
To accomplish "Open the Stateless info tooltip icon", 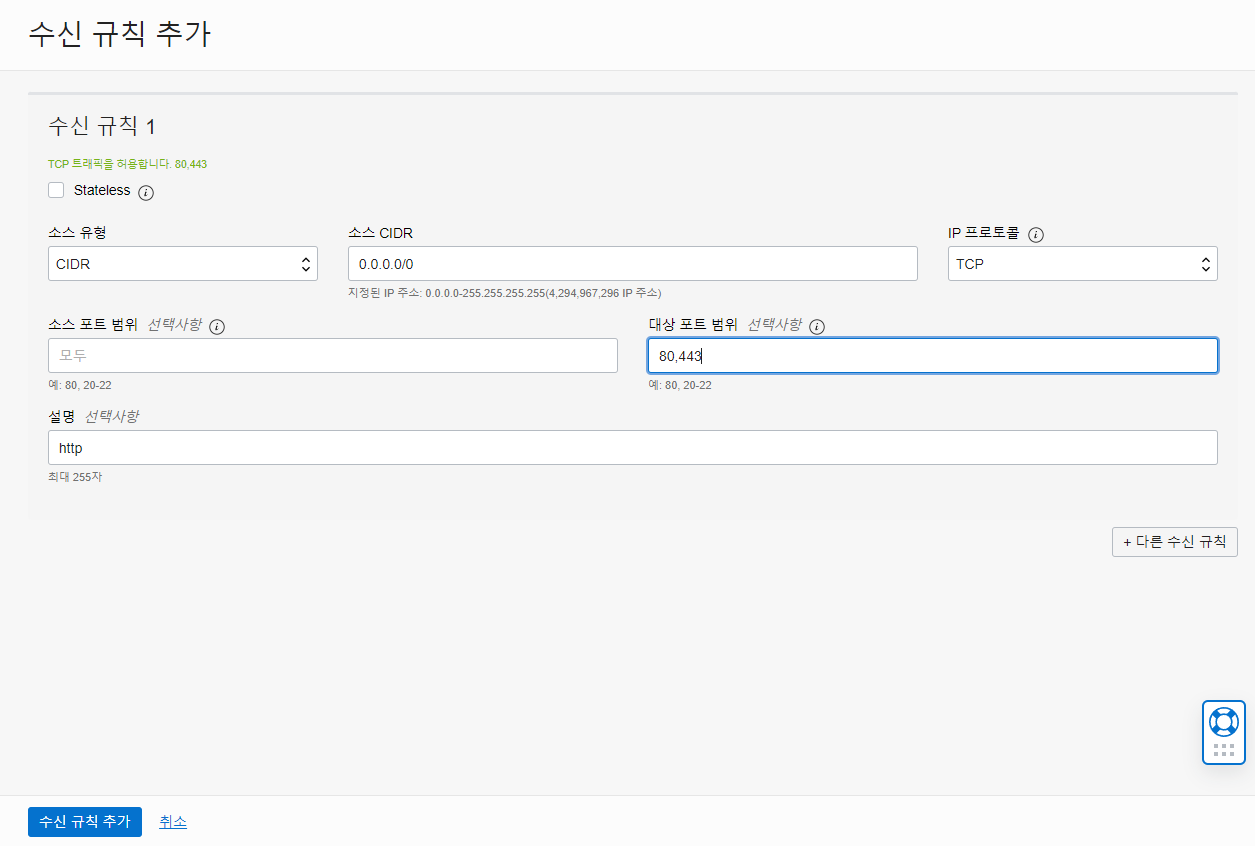I will [146, 192].
